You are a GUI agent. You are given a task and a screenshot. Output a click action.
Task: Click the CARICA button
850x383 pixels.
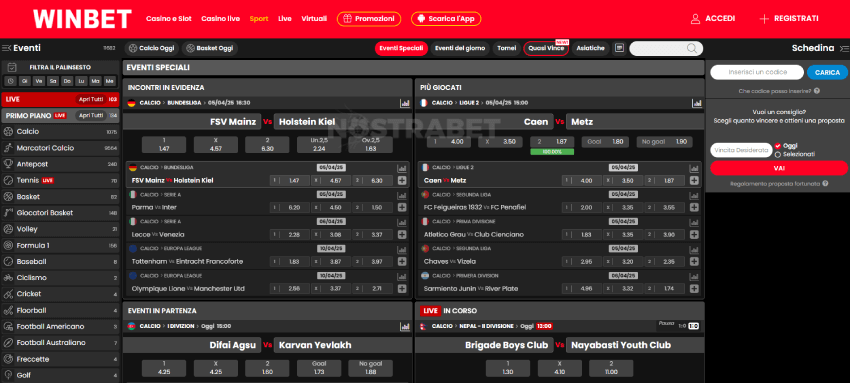point(827,73)
